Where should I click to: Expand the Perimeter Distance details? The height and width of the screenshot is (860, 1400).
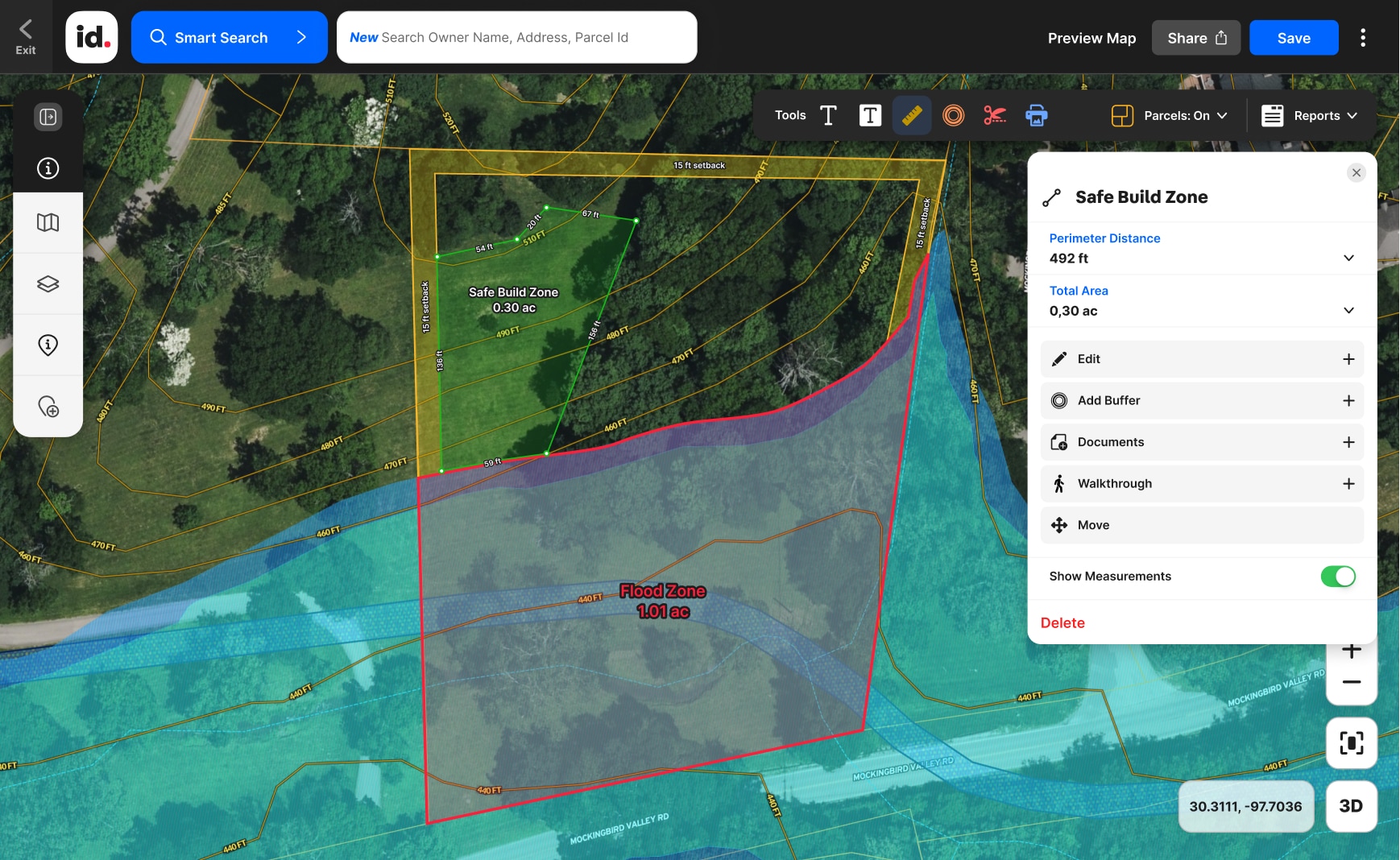1348,258
